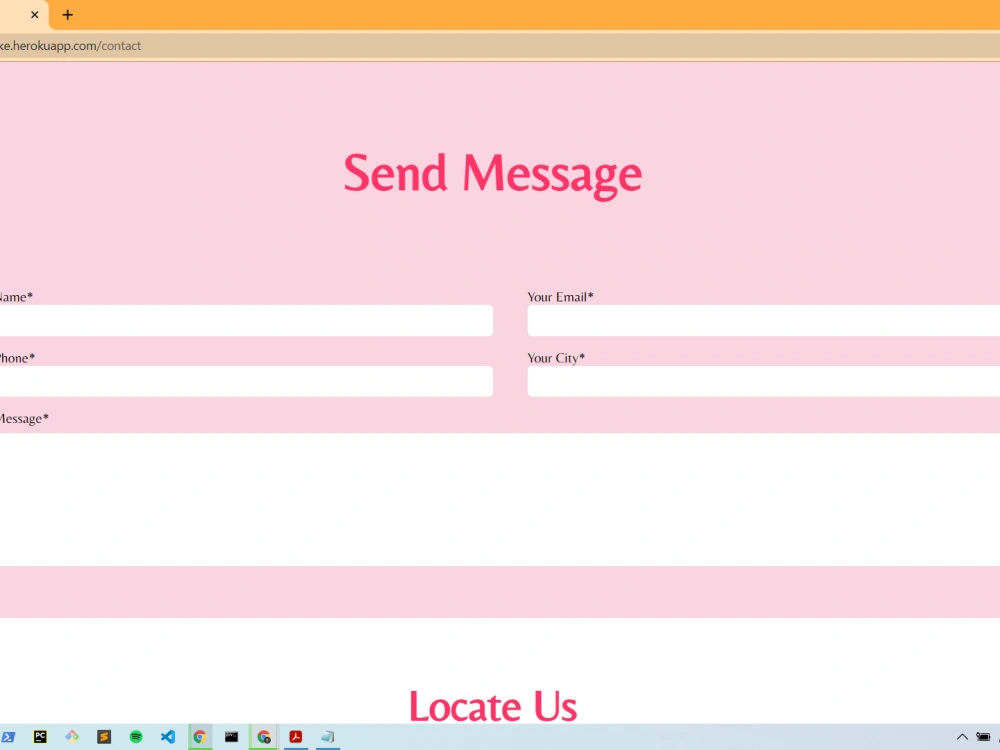The image size is (1000, 750).
Task: Click the Name input field
Action: pos(246,320)
